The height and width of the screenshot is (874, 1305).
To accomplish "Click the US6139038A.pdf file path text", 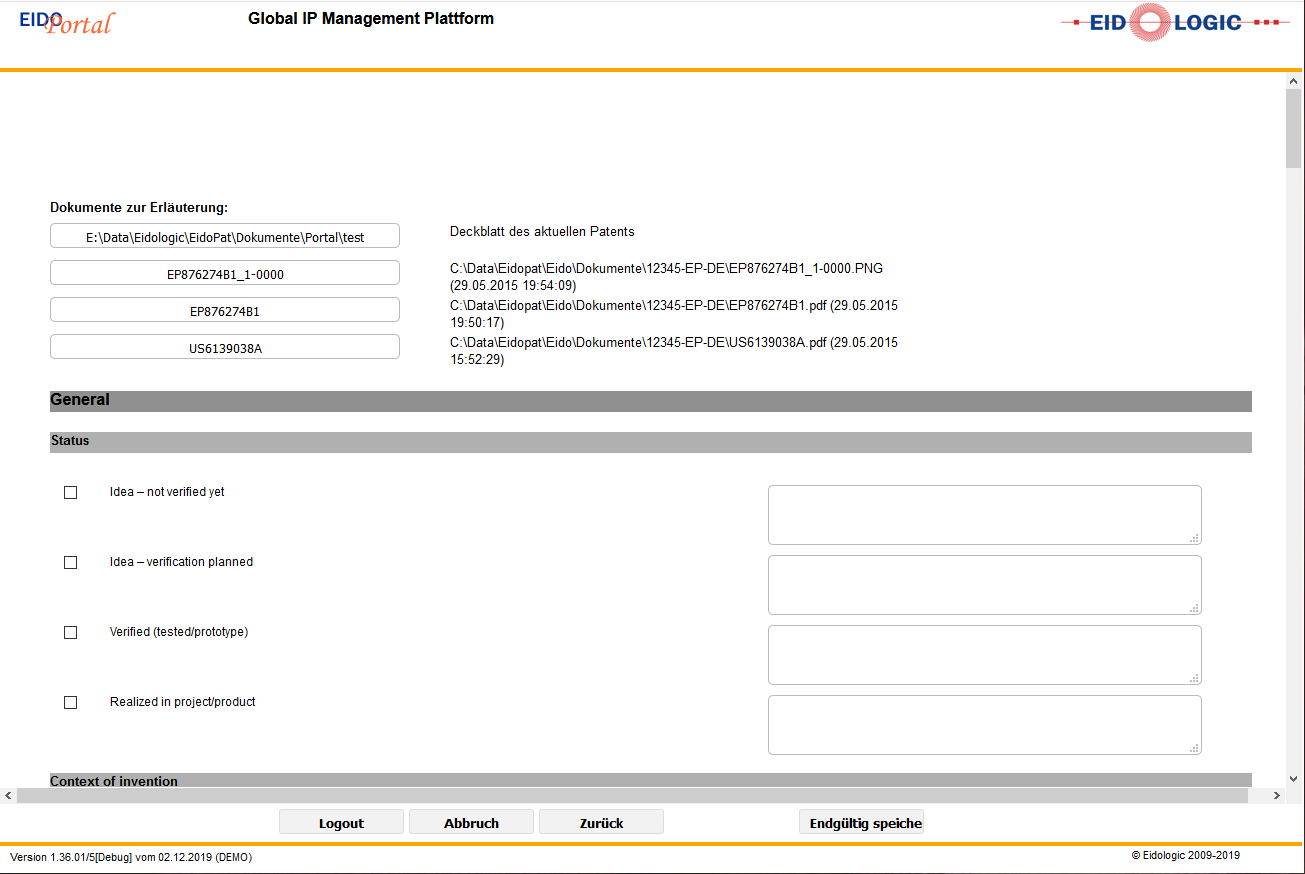I will pos(674,351).
